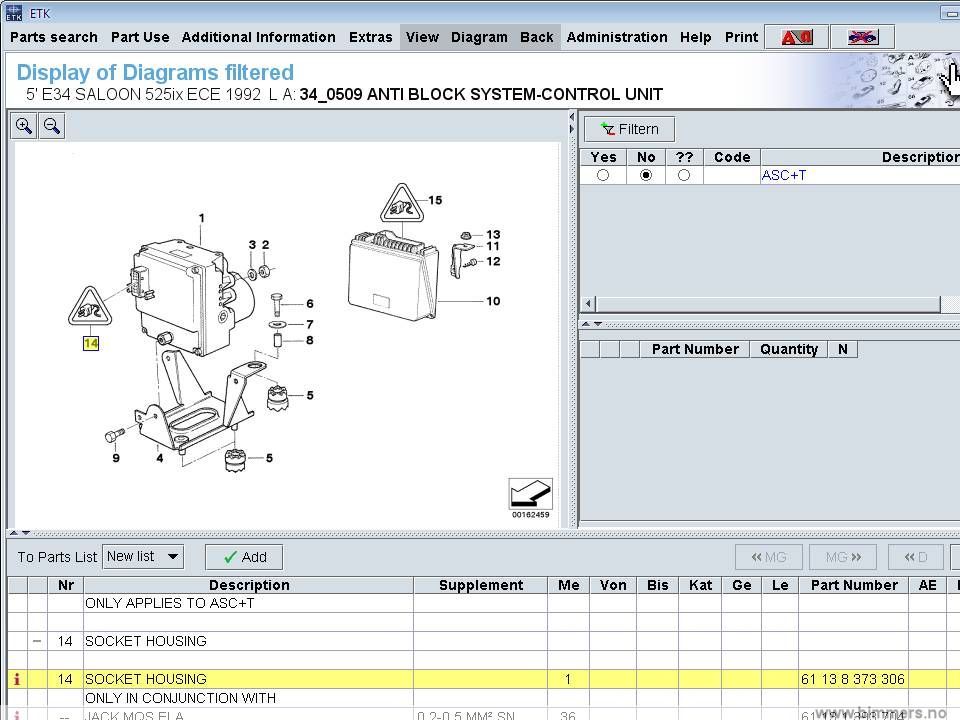Click part callout 9 in diagram
The width and height of the screenshot is (960, 720).
[x=116, y=458]
